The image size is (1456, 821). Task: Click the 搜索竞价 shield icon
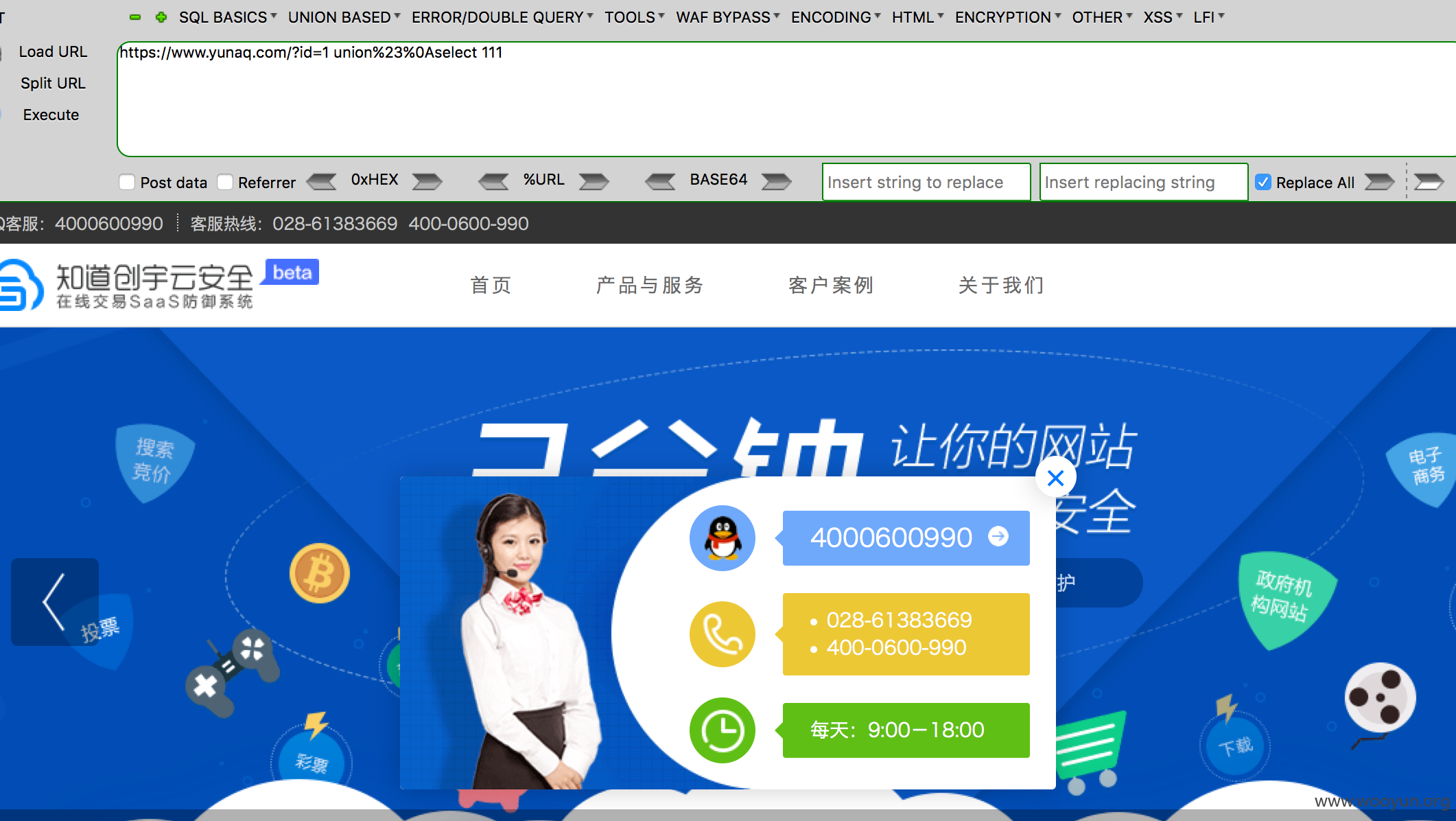[154, 462]
